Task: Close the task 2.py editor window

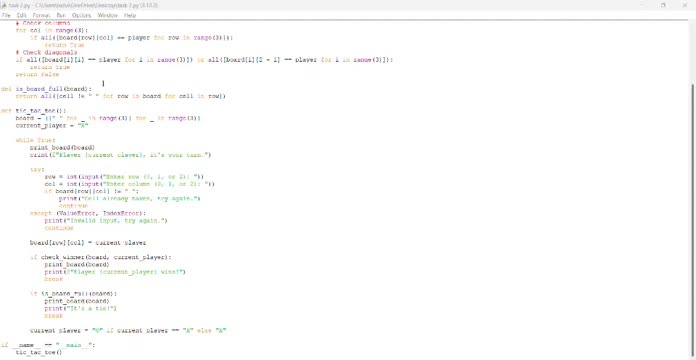Action: click(684, 5)
